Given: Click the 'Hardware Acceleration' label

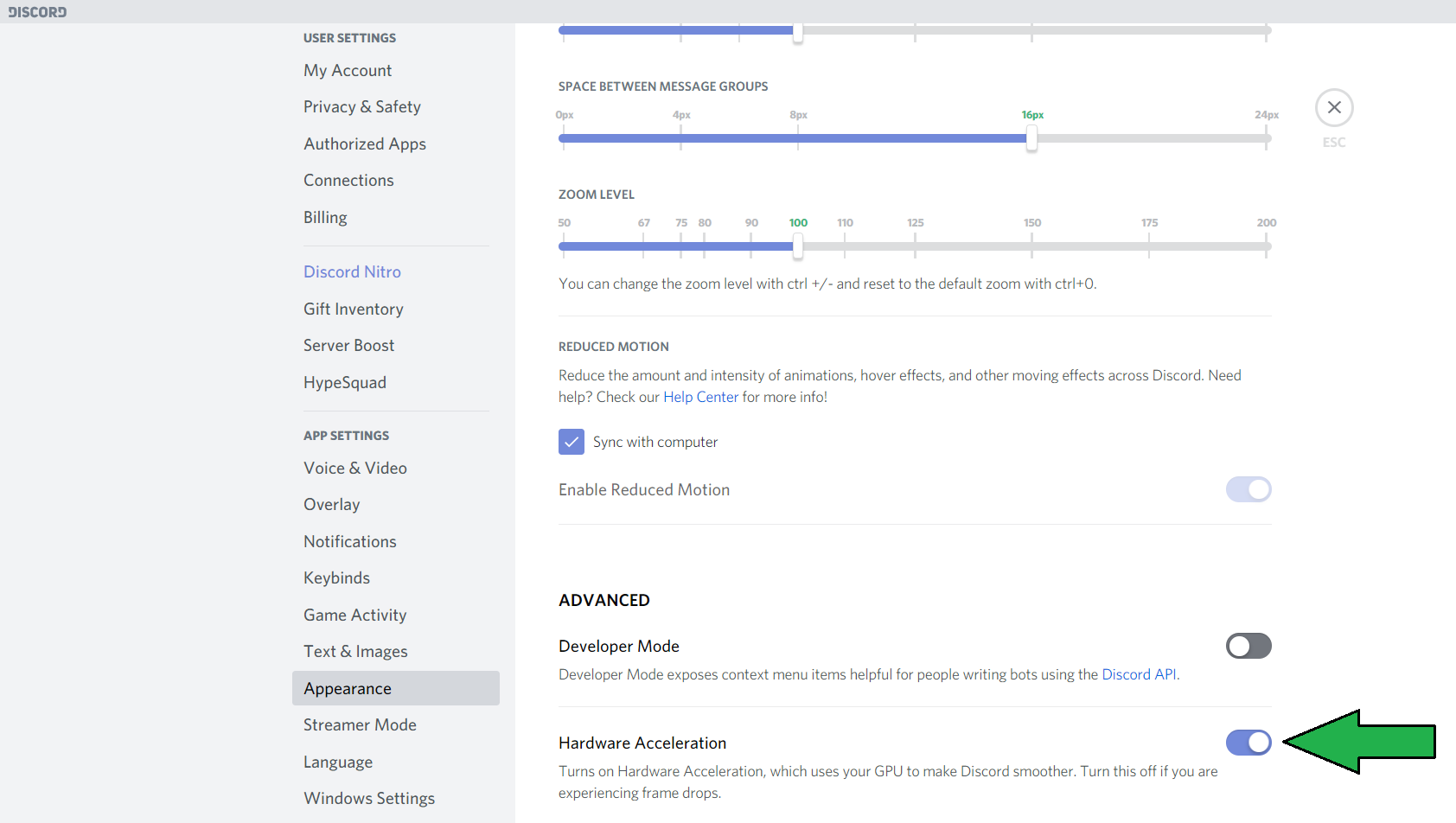Looking at the screenshot, I should [642, 743].
